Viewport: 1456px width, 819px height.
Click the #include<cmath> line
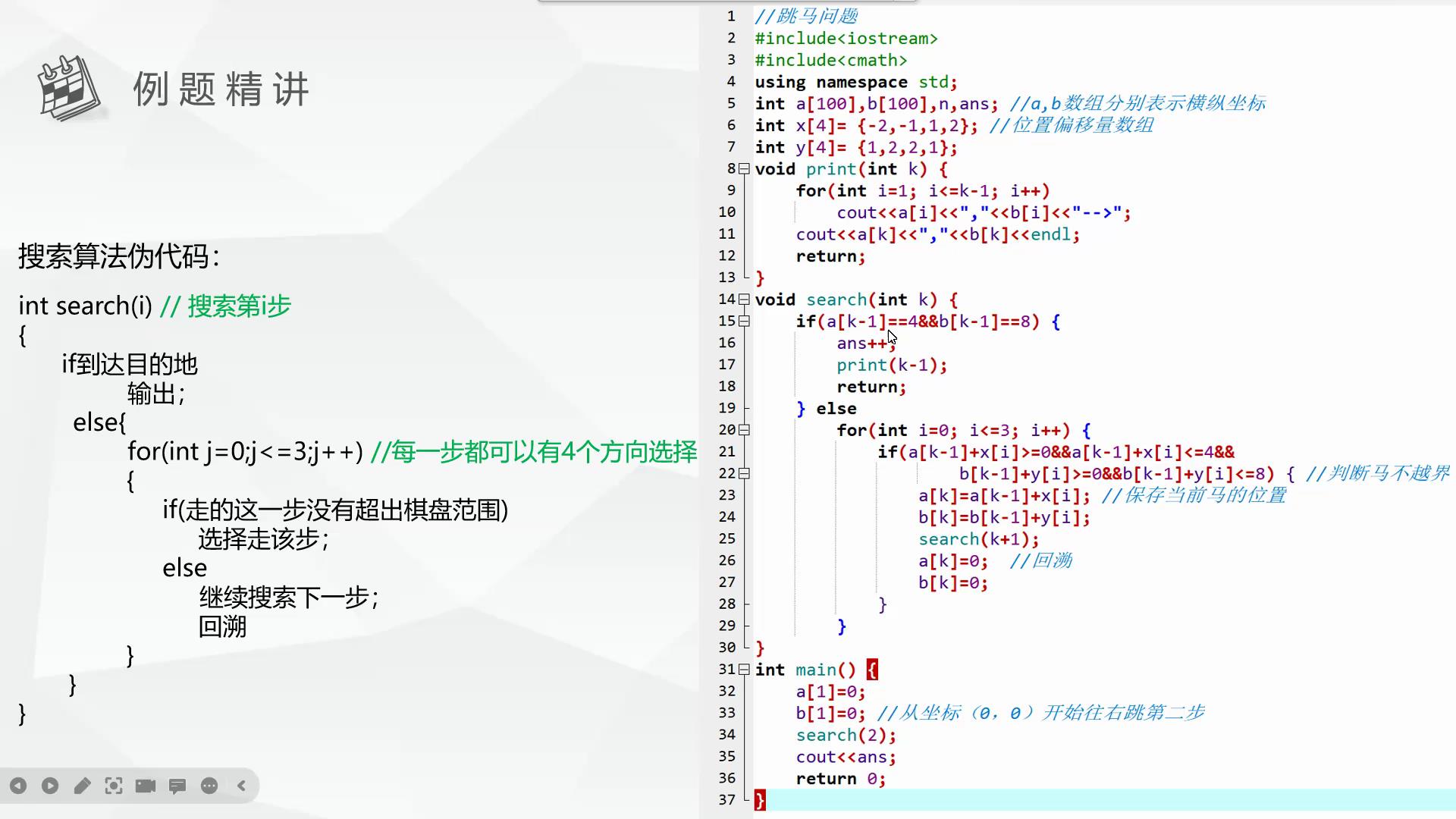(x=831, y=60)
